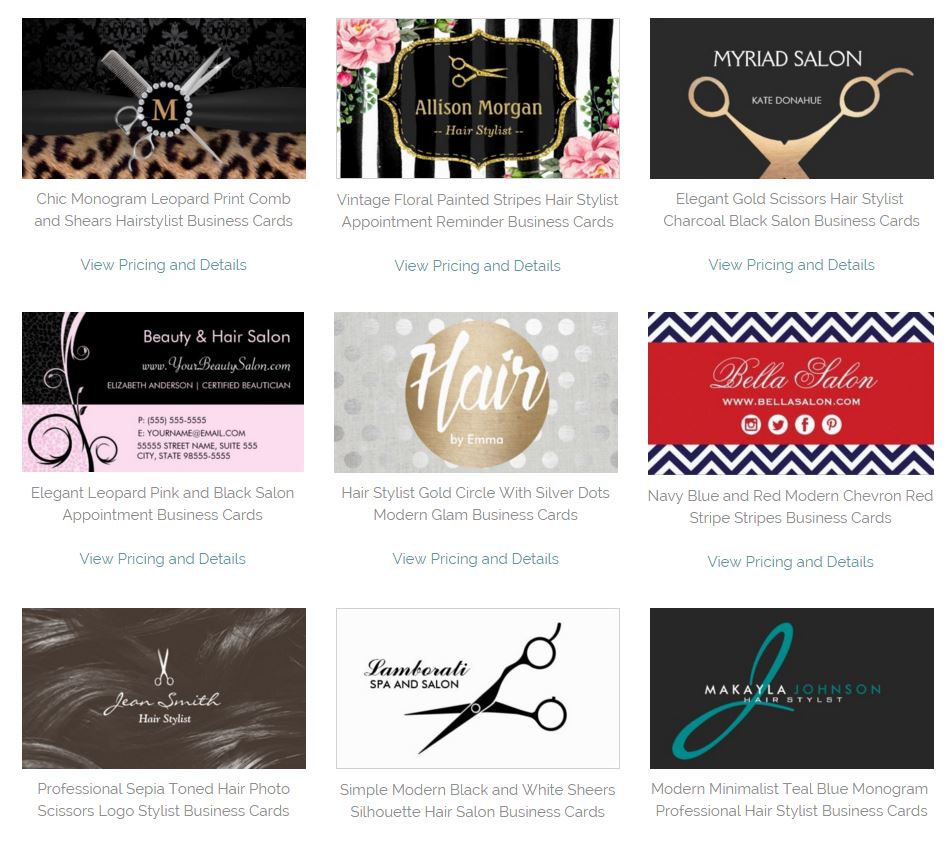Image resolution: width=952 pixels, height=844 pixels.
Task: Click Simple Modern Black and White Sheers title
Action: click(x=477, y=801)
